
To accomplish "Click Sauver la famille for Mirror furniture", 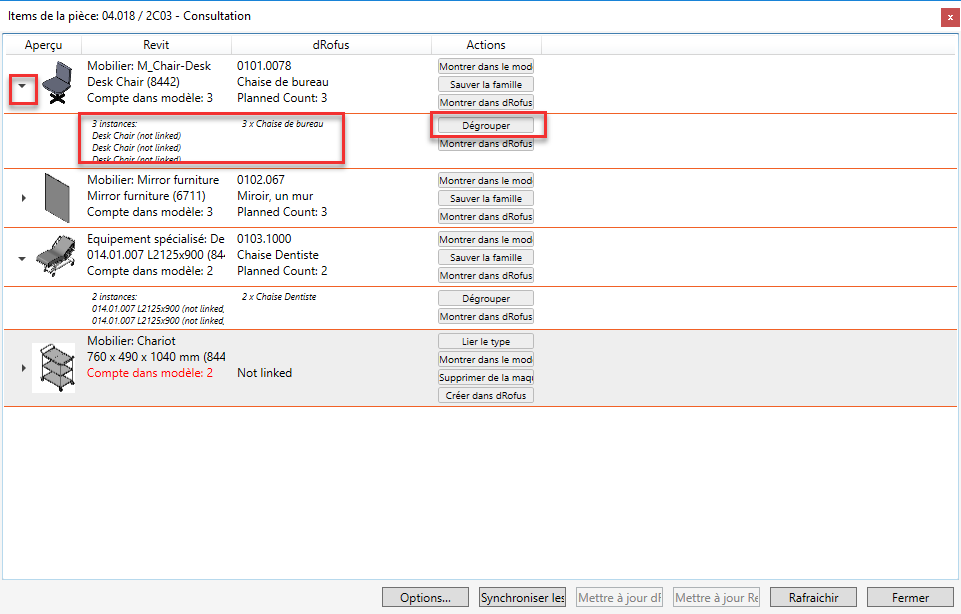I will pos(486,198).
